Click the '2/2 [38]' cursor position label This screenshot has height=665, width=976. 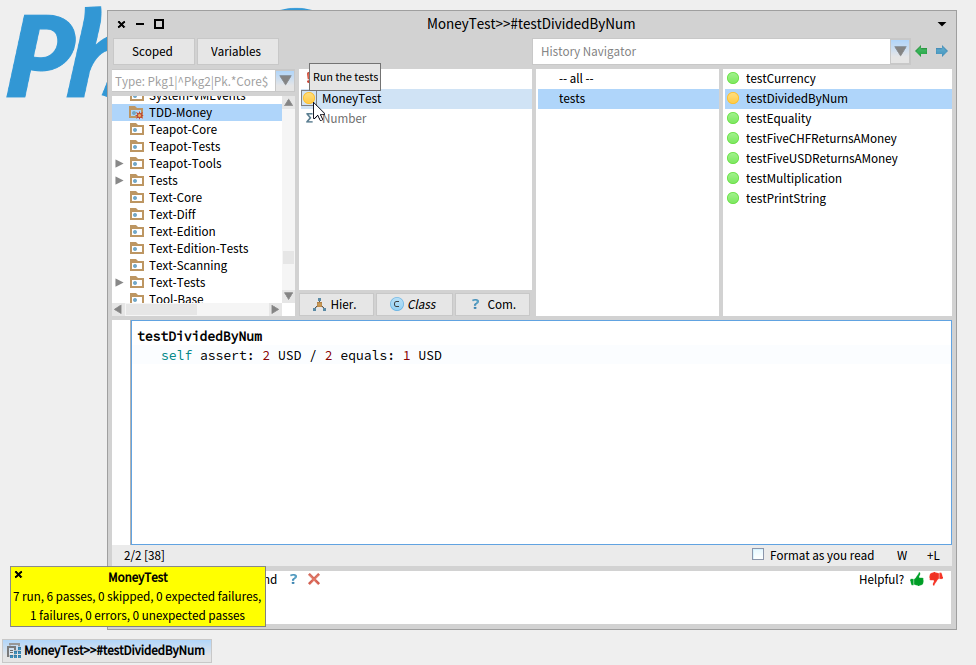click(144, 555)
